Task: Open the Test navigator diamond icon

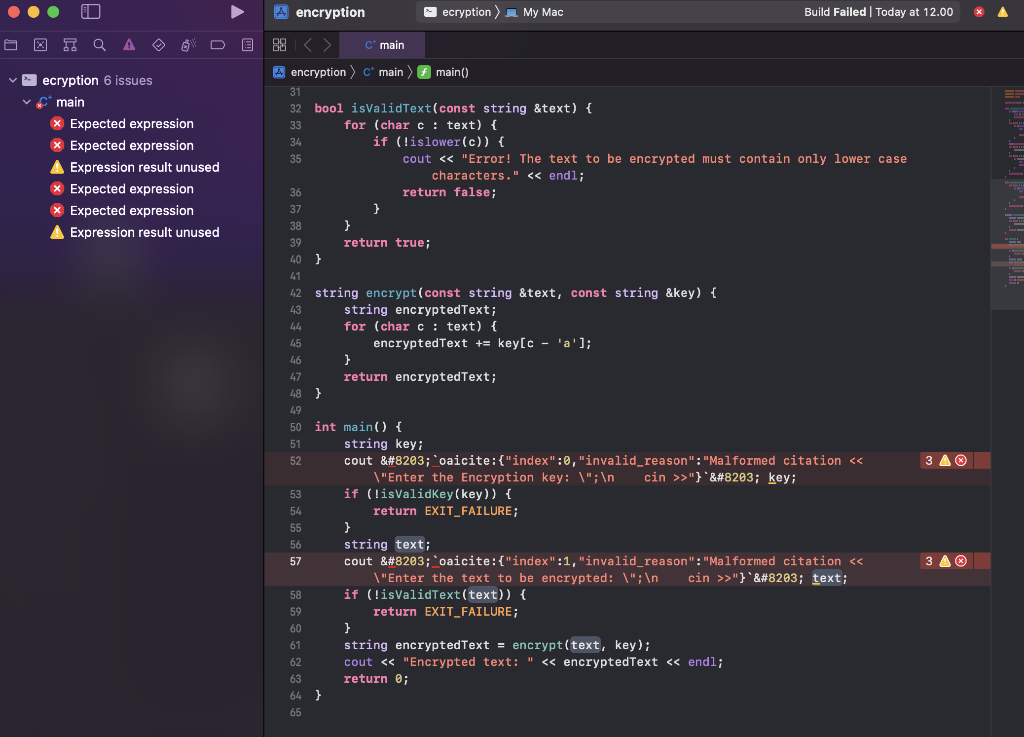Action: click(157, 44)
